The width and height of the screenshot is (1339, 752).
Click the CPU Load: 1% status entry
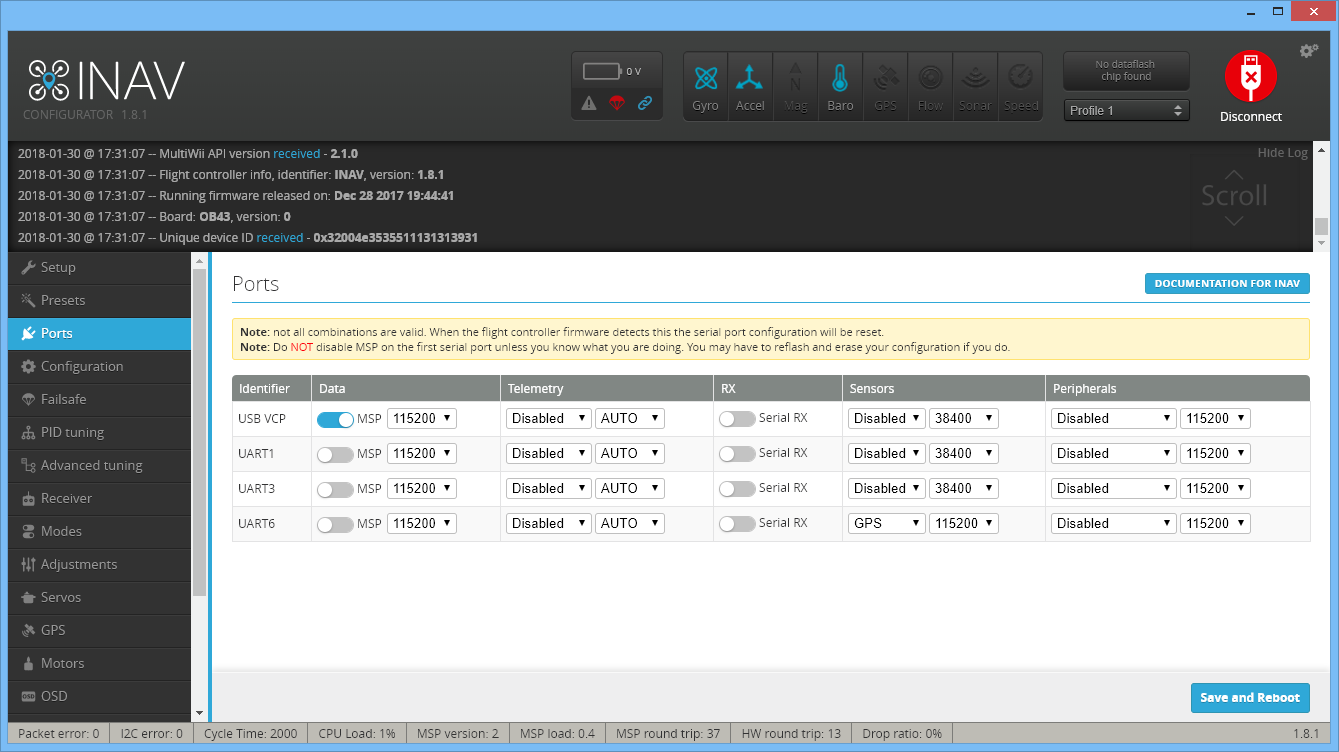(357, 733)
